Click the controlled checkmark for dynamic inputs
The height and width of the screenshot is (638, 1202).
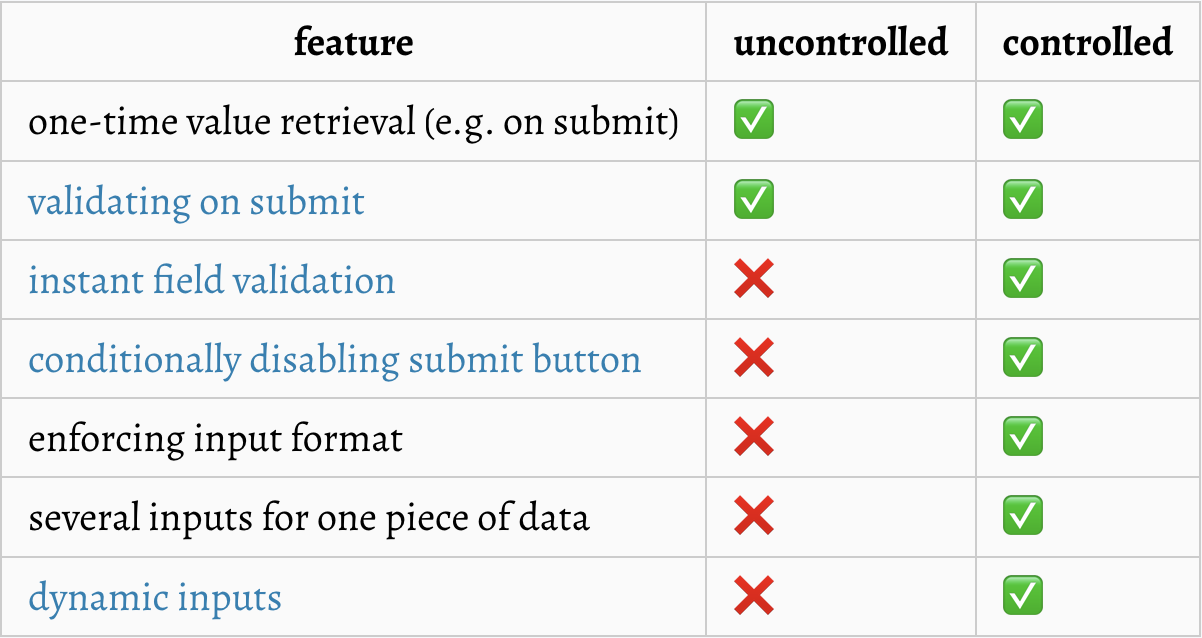[1022, 596]
